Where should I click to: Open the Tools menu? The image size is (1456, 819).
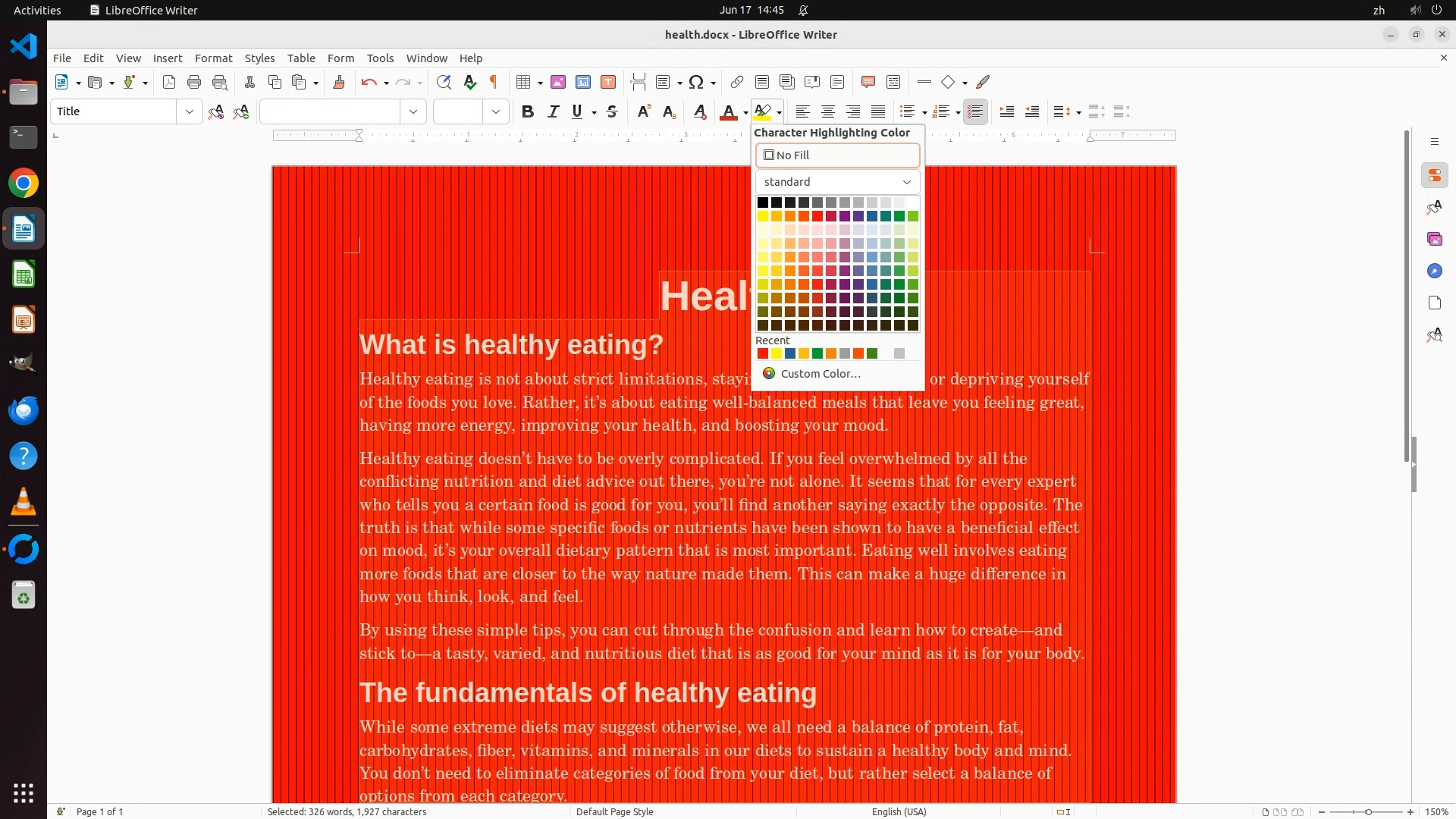tap(380, 58)
